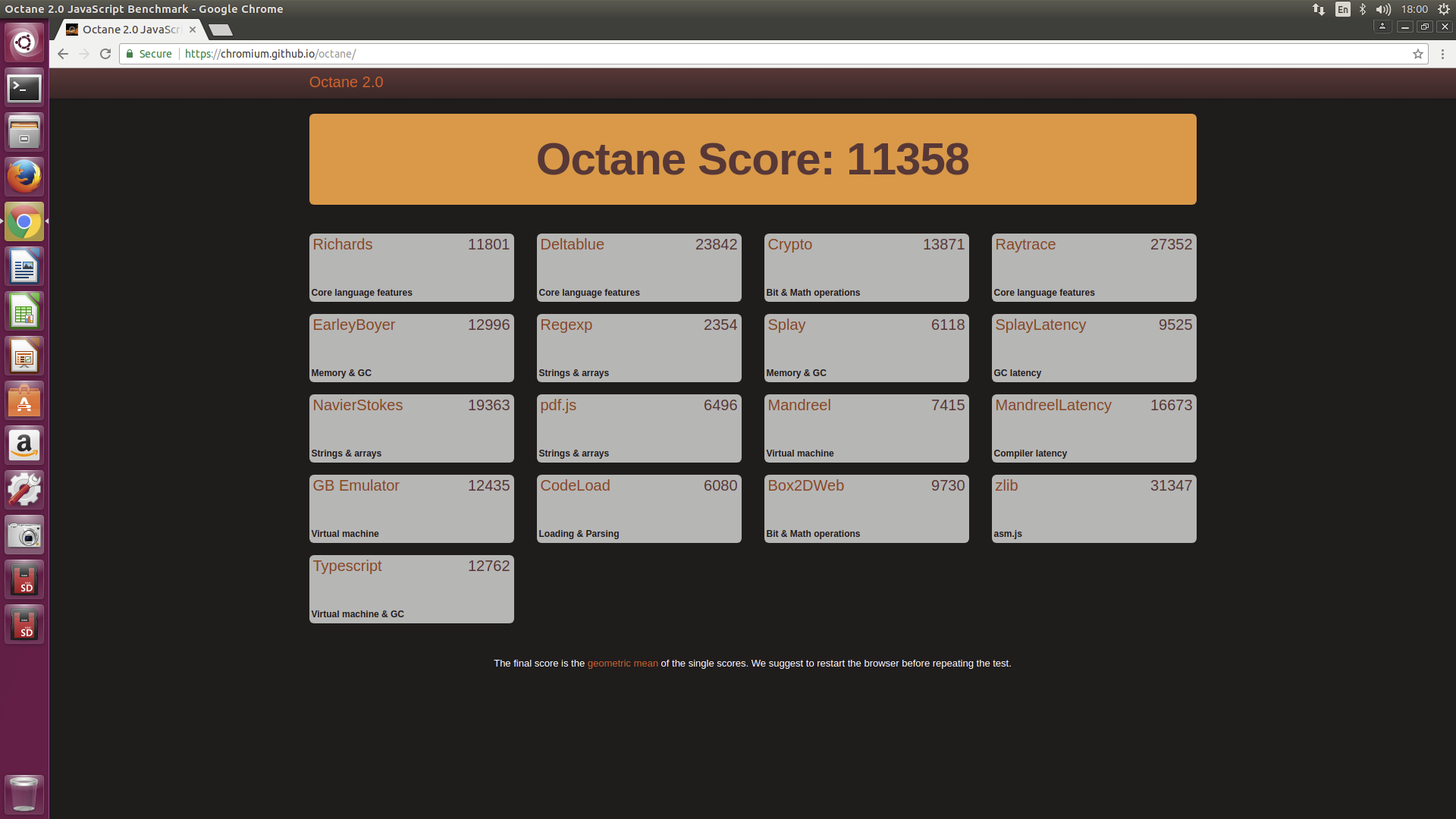This screenshot has height=819, width=1456.
Task: Open Chrome three-dot menu
Action: [x=1442, y=54]
